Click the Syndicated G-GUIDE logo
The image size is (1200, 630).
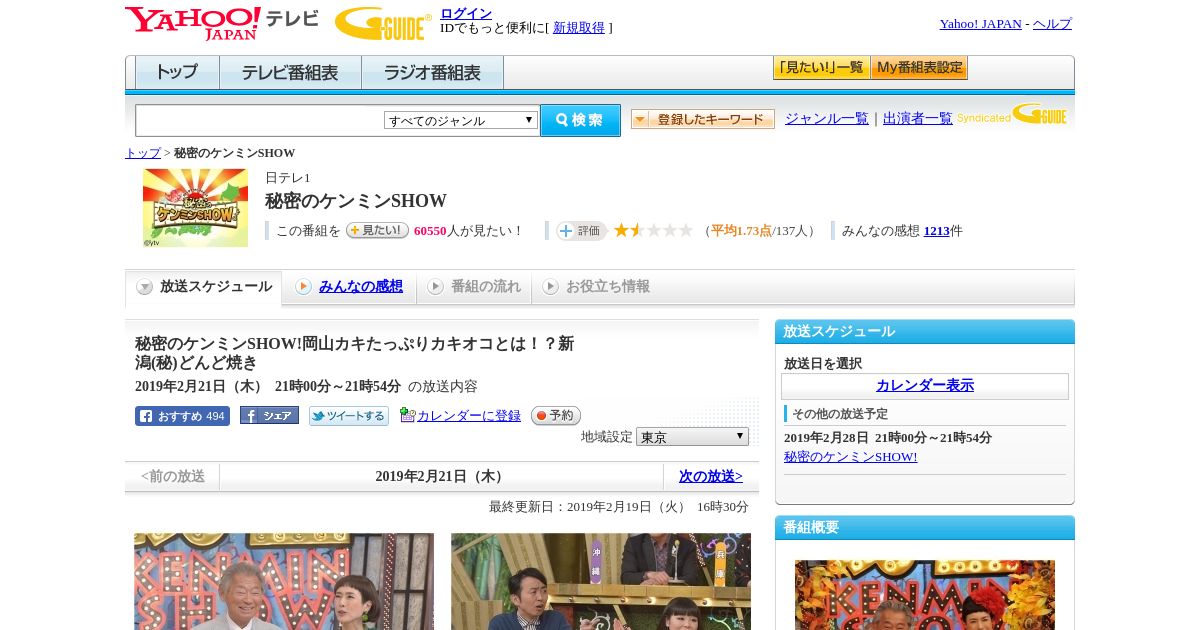(x=1012, y=114)
